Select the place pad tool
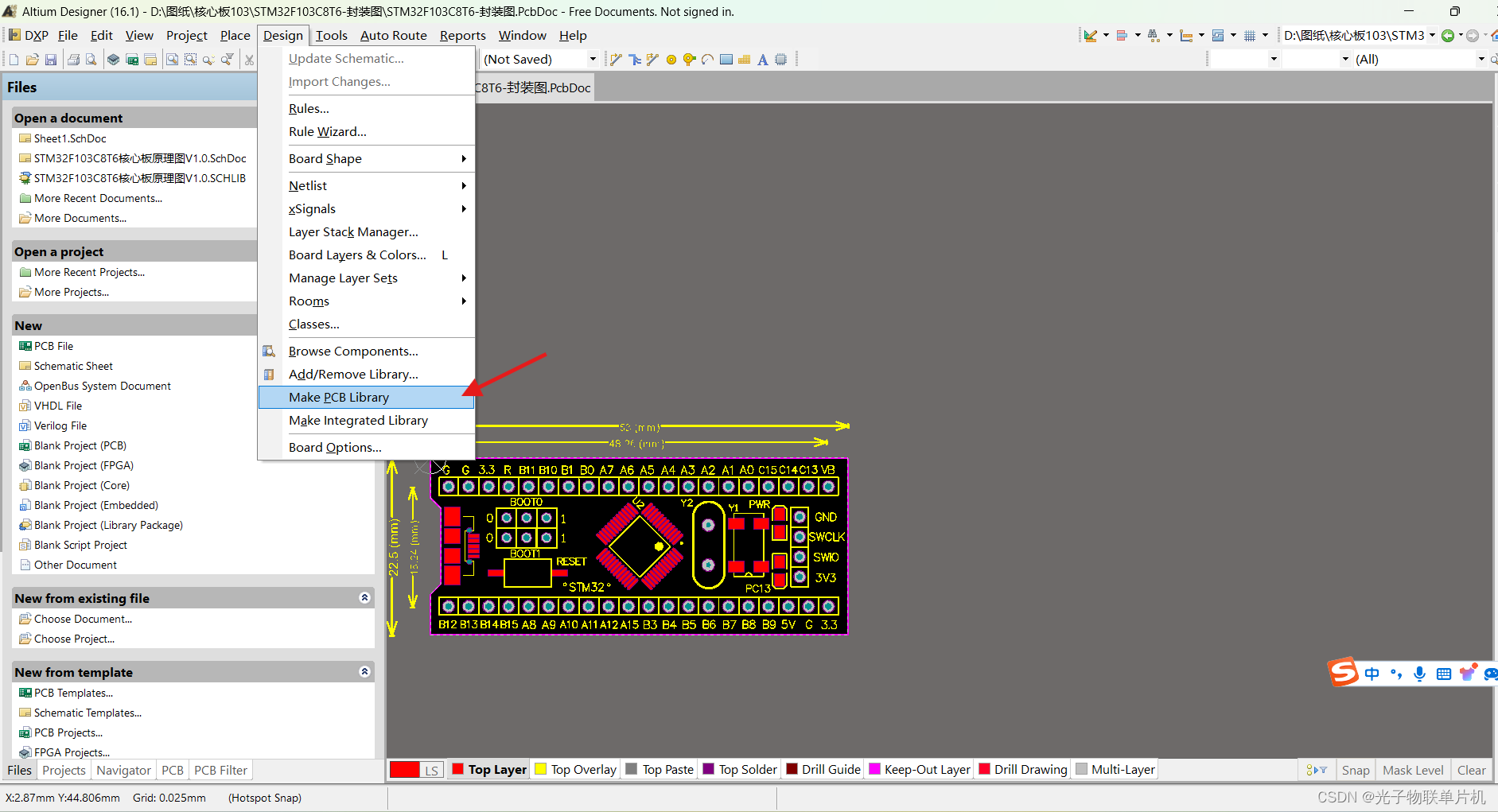The width and height of the screenshot is (1498, 812). click(x=671, y=60)
